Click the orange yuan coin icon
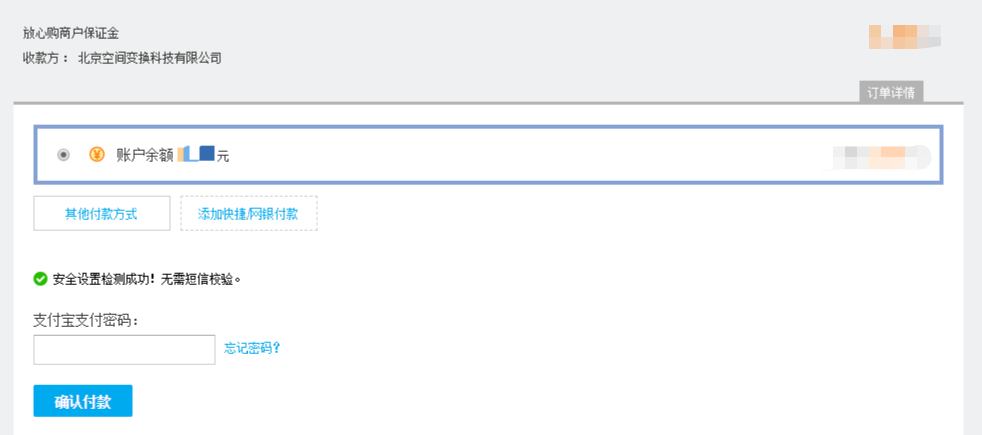982x435 pixels. click(97, 155)
